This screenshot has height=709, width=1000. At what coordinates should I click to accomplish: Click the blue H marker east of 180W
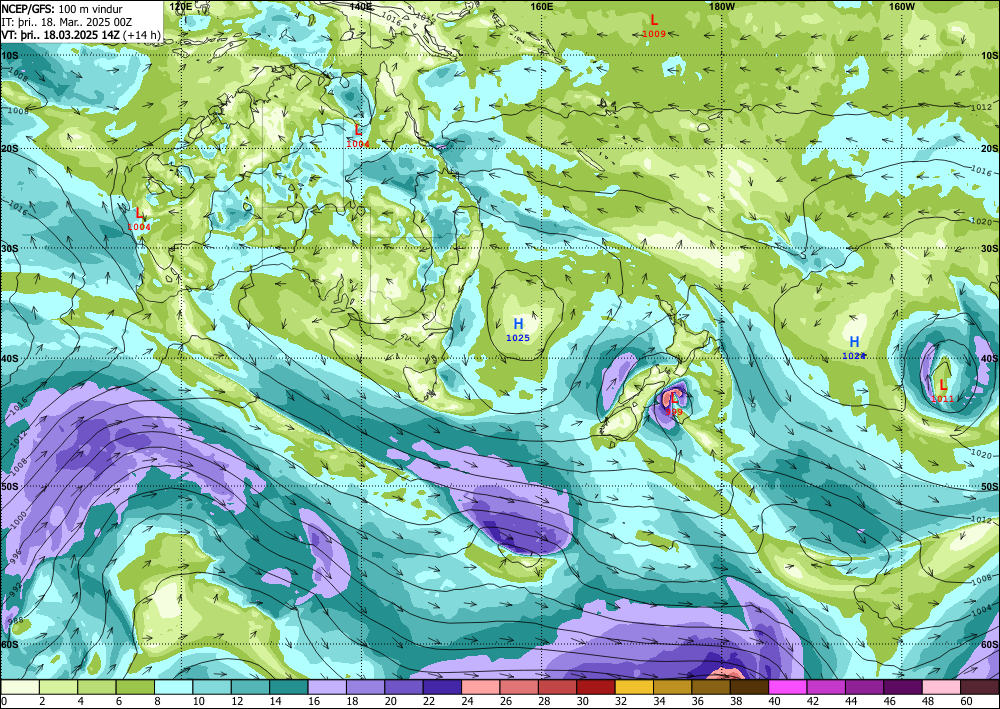[854, 342]
